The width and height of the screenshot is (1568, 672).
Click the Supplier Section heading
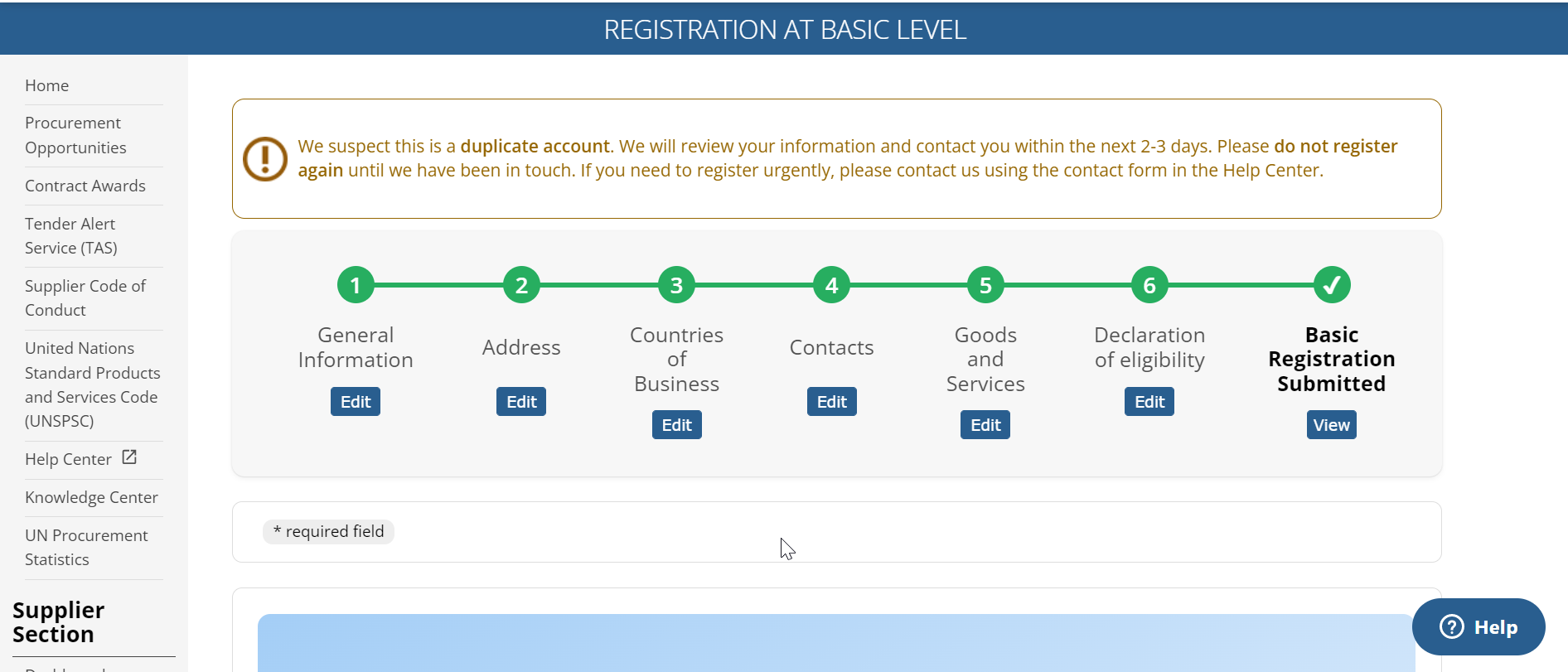pyautogui.click(x=58, y=621)
